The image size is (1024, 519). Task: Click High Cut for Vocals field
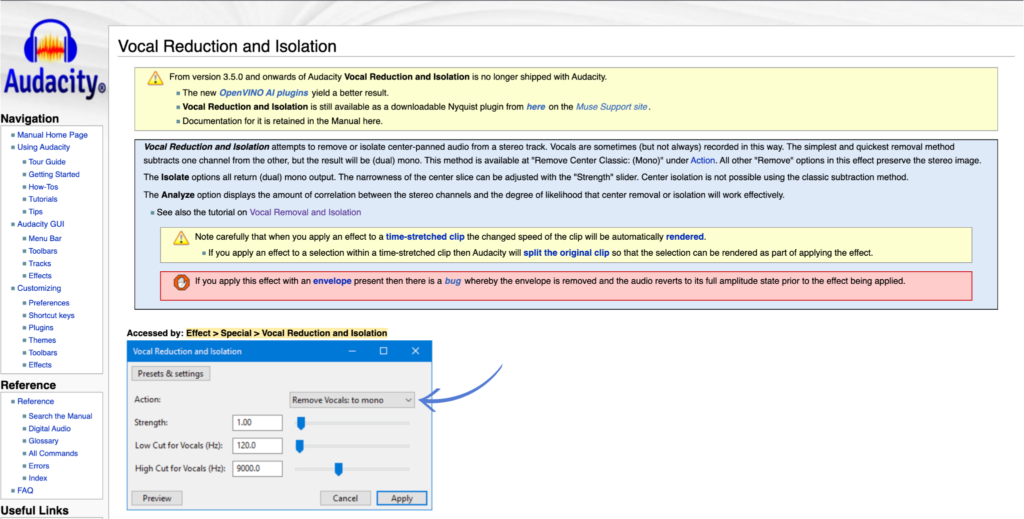tap(257, 469)
